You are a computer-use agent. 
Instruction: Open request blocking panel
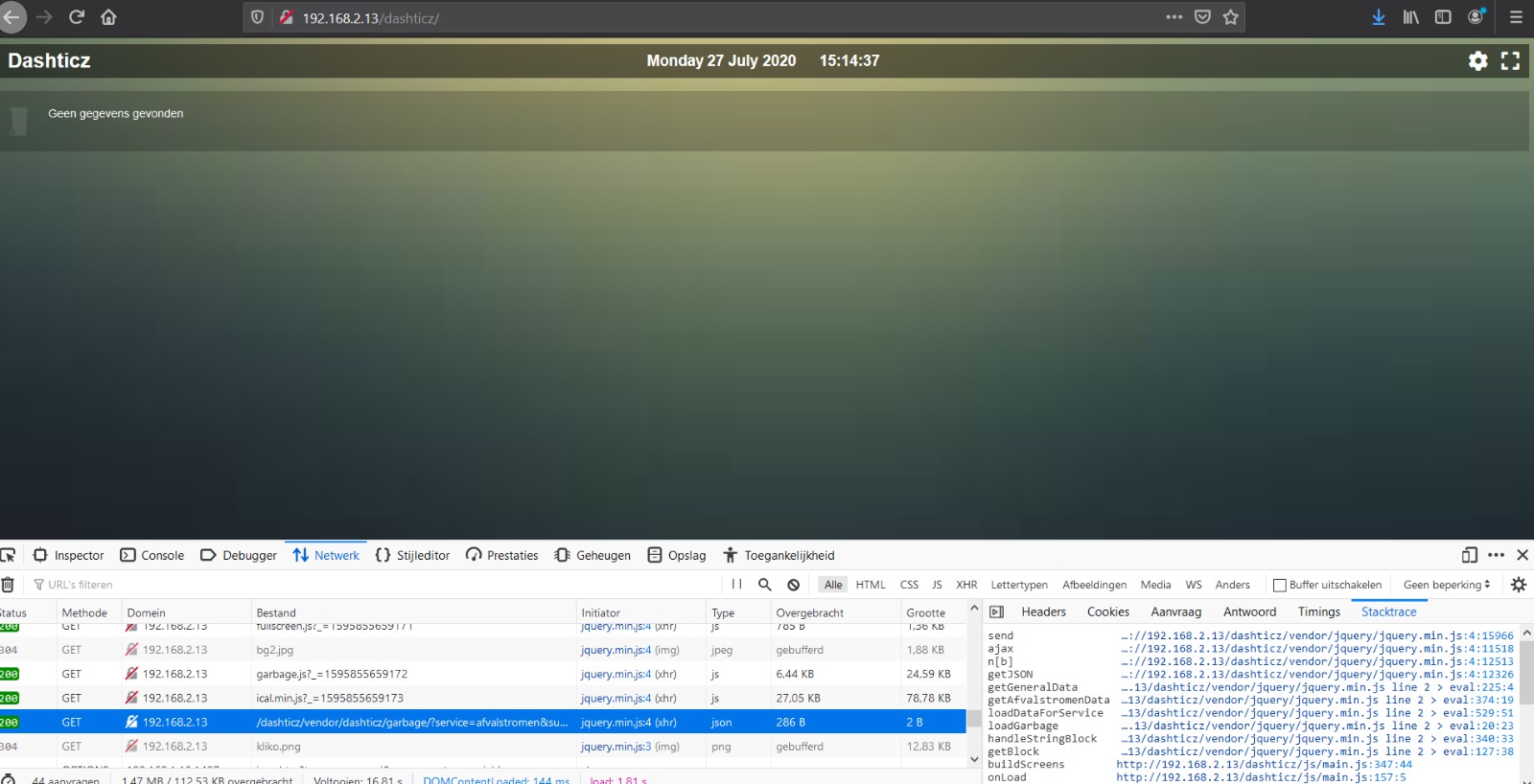(793, 585)
